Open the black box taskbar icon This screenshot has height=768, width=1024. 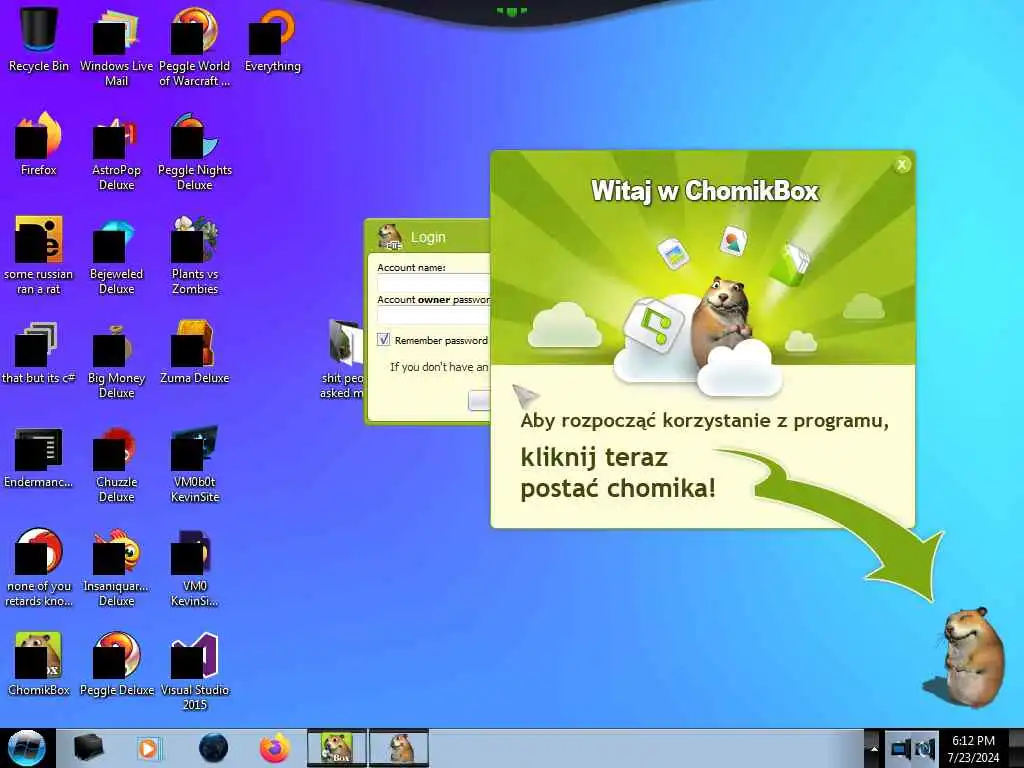[x=88, y=748]
